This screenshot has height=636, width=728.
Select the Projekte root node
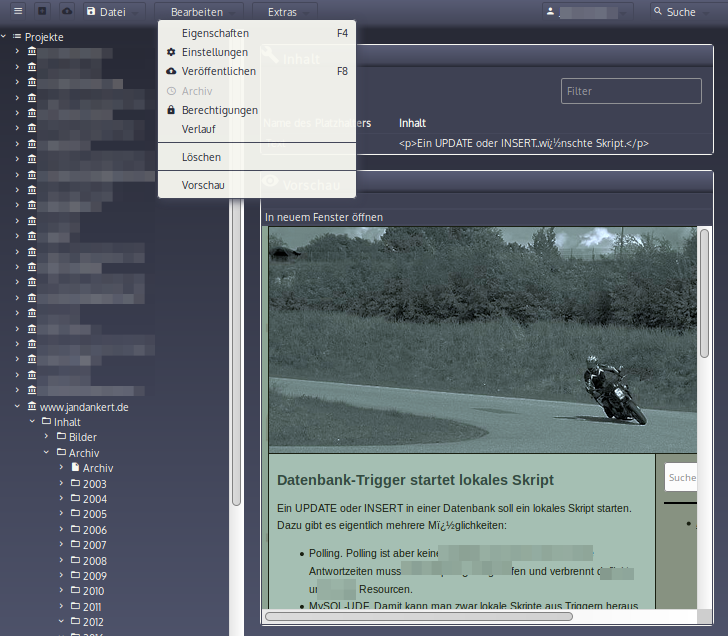44,37
